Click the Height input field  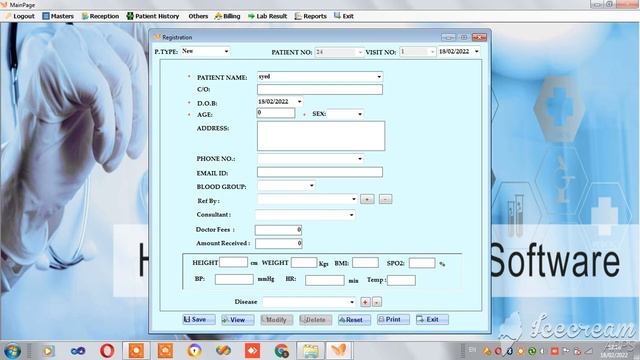[x=233, y=262]
